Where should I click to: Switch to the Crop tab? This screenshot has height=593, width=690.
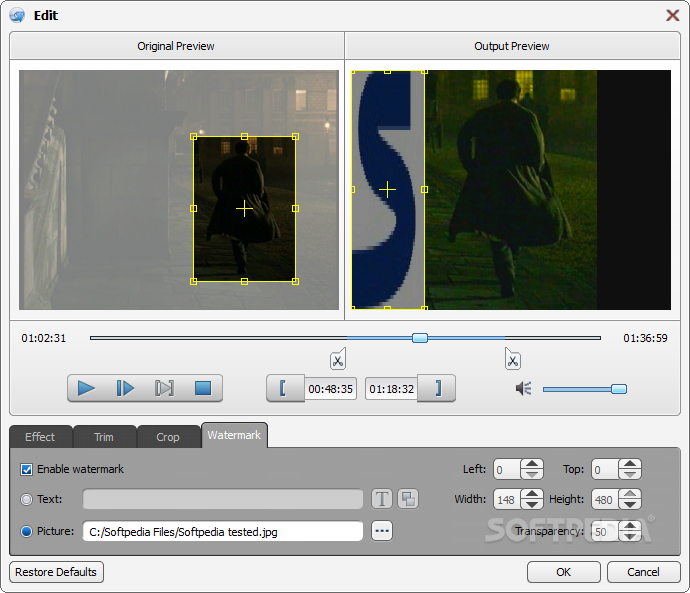pos(168,437)
